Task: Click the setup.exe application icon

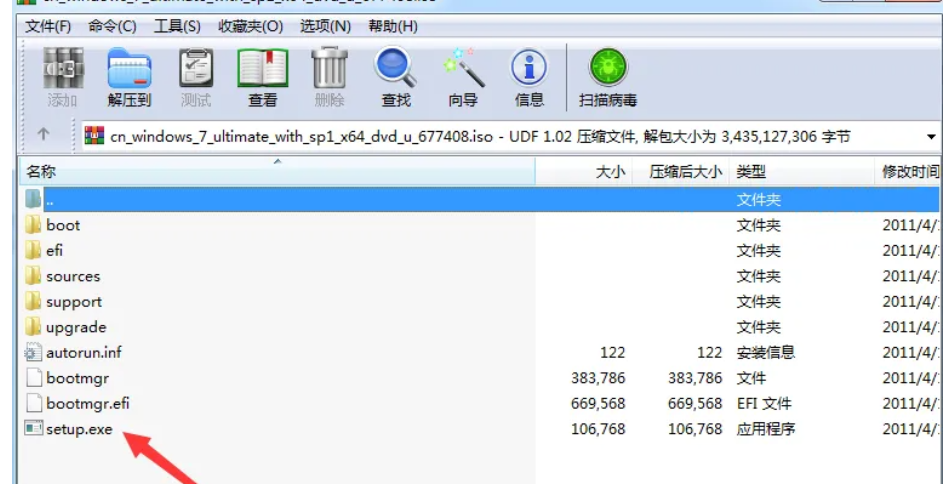Action: pyautogui.click(x=34, y=429)
